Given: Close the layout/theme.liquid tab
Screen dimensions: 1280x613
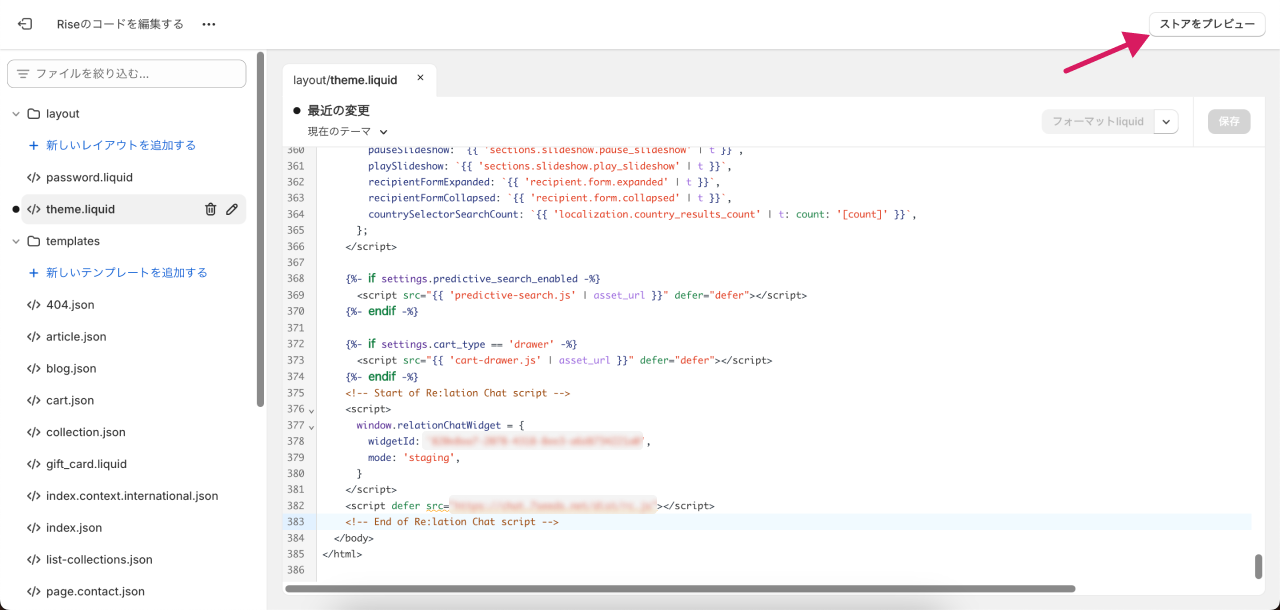Looking at the screenshot, I should pos(420,78).
